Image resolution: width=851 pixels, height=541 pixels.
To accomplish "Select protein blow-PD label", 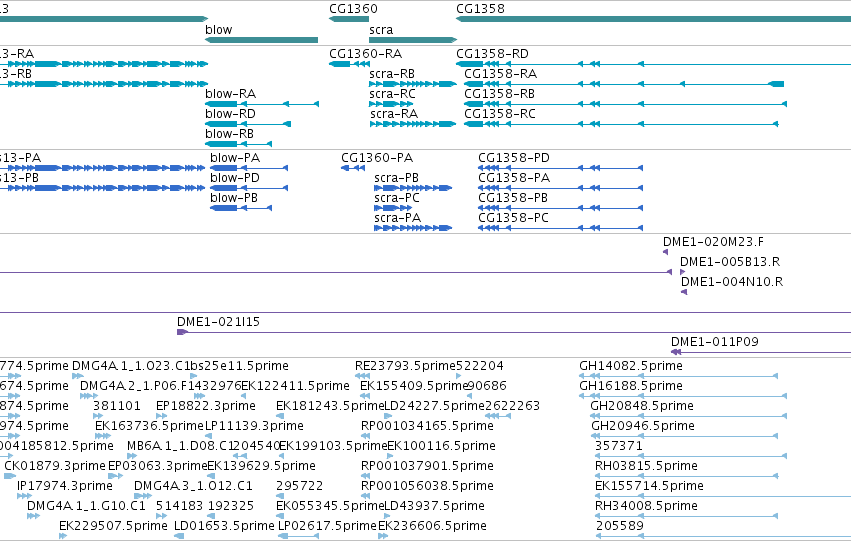I will click(235, 178).
